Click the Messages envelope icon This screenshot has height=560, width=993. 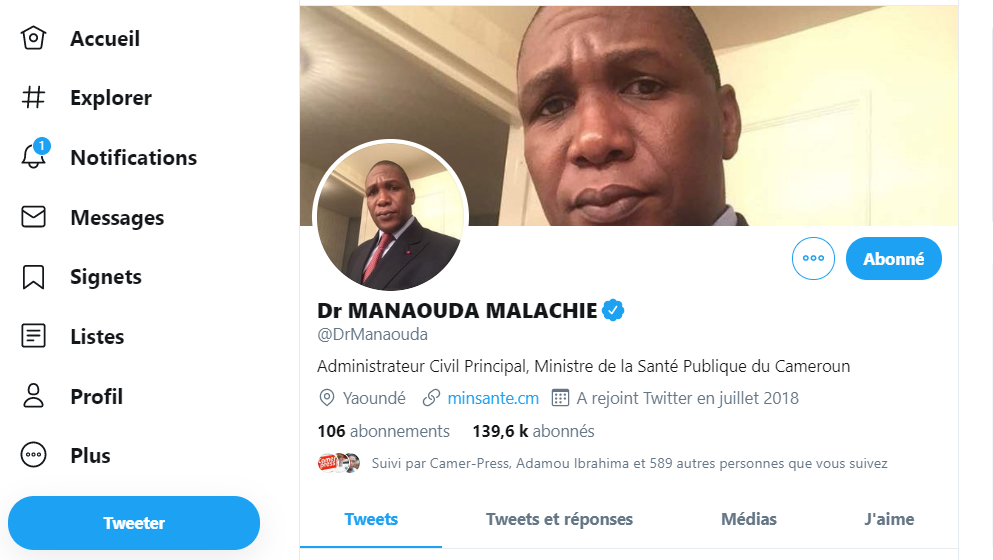(x=34, y=217)
